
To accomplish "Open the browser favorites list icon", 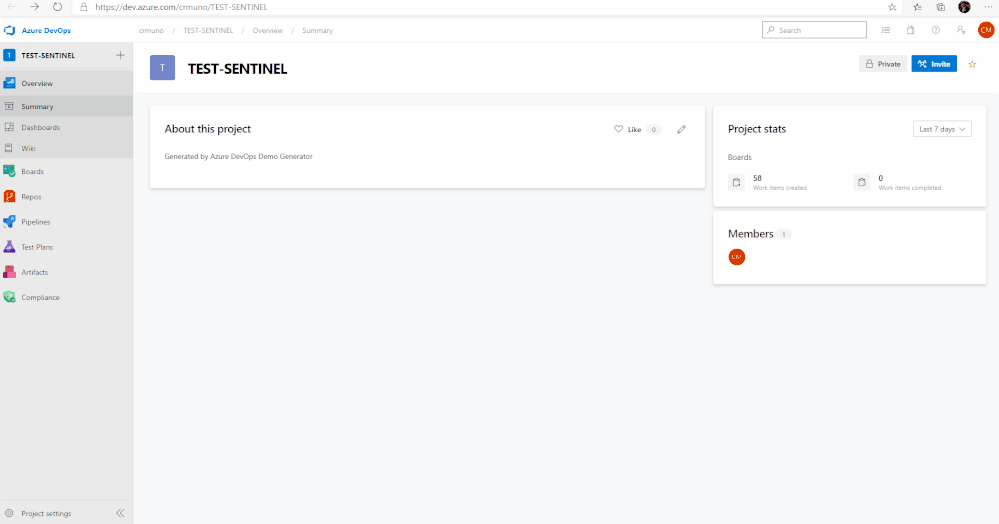I will pyautogui.click(x=917, y=7).
